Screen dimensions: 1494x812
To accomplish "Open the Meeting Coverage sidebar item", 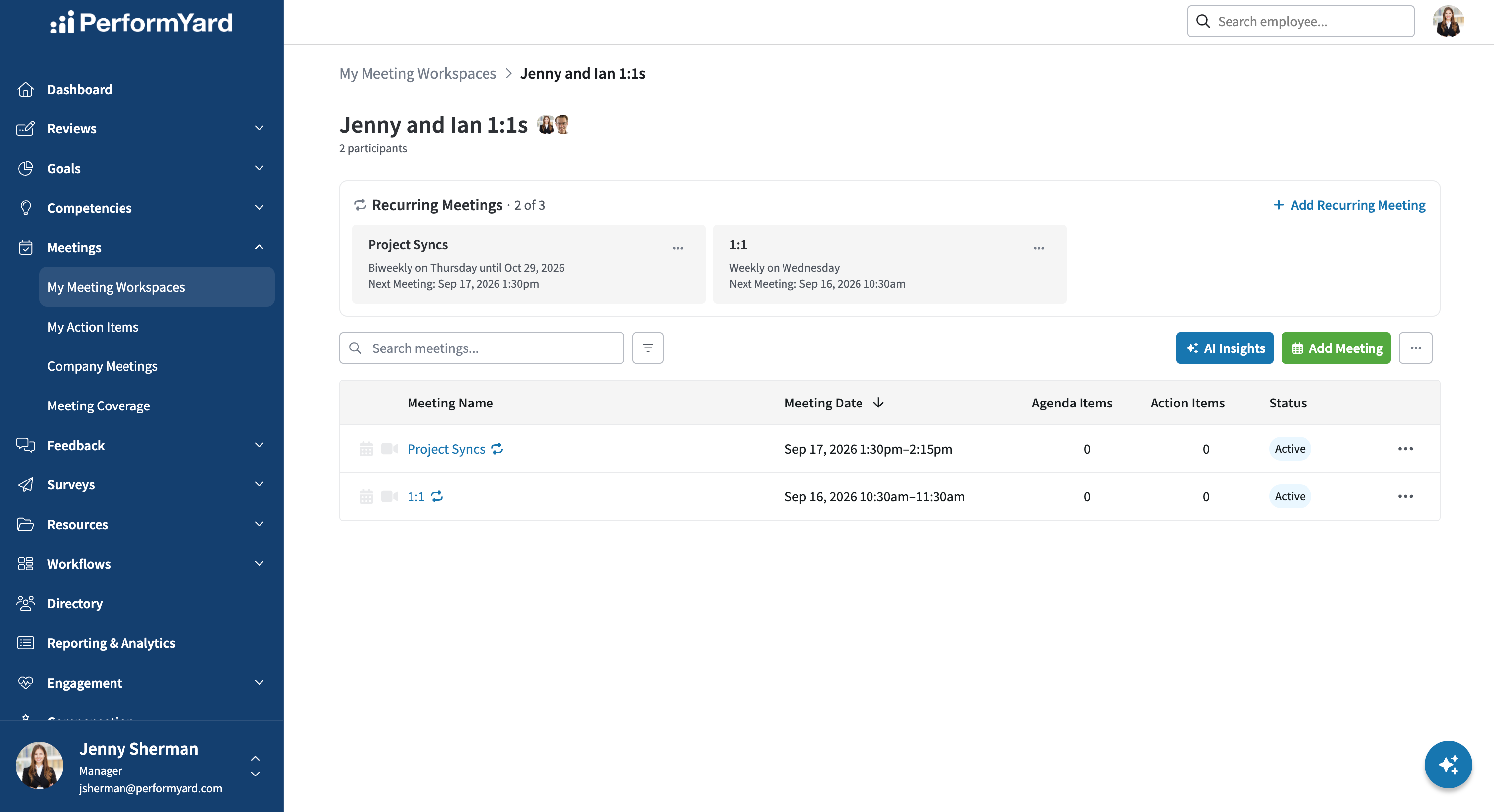I will point(99,405).
